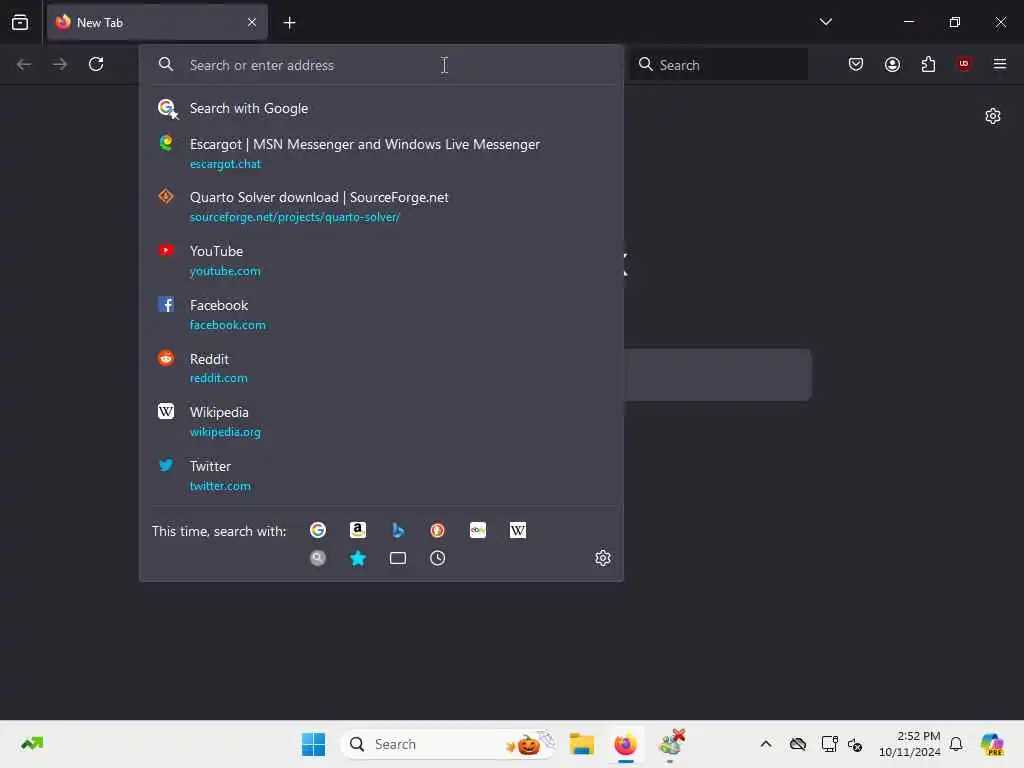Open the notification bell in taskbar

(956, 744)
